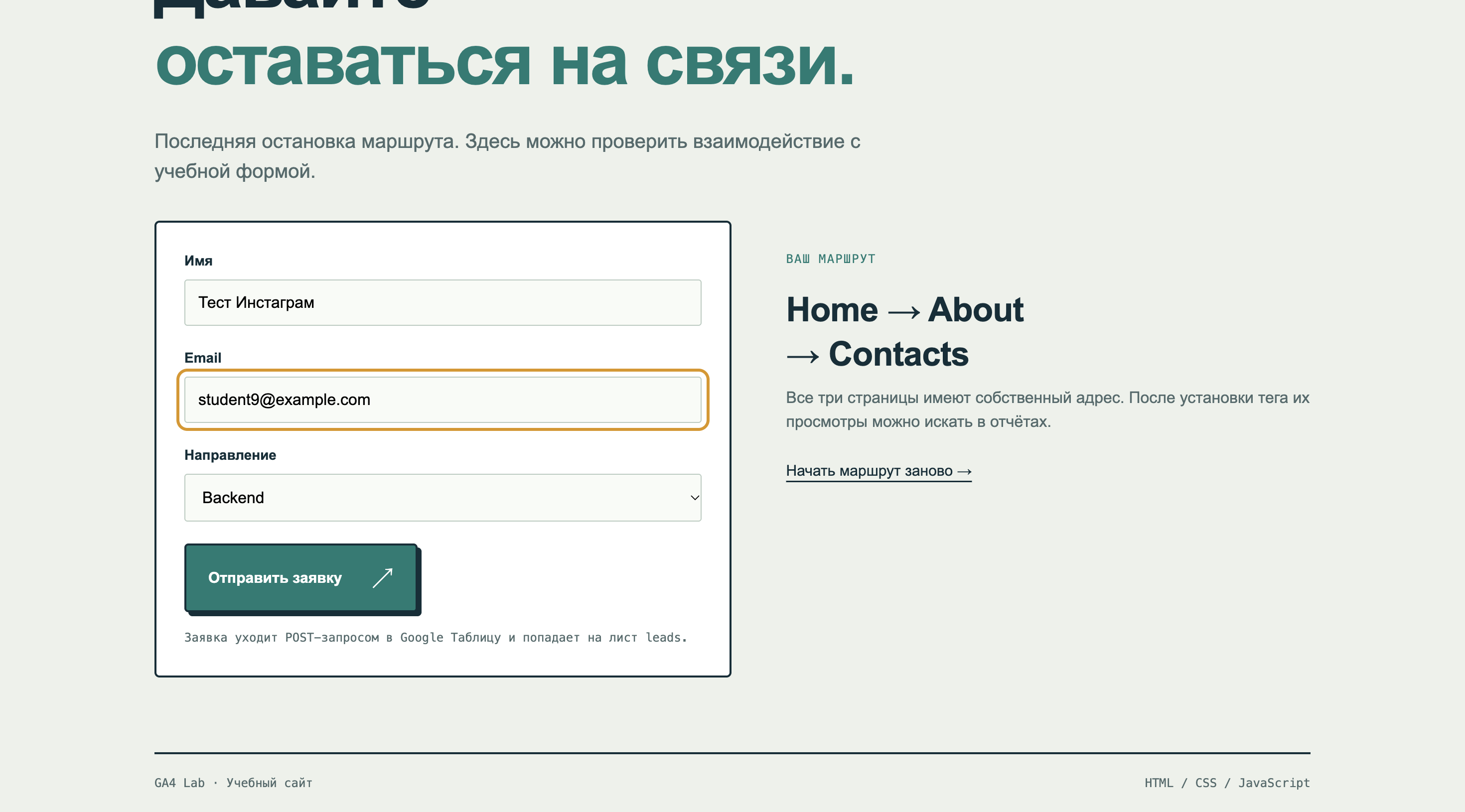The width and height of the screenshot is (1465, 812).
Task: Click the ВАШ МАРШРУТ heading text
Action: click(x=831, y=259)
